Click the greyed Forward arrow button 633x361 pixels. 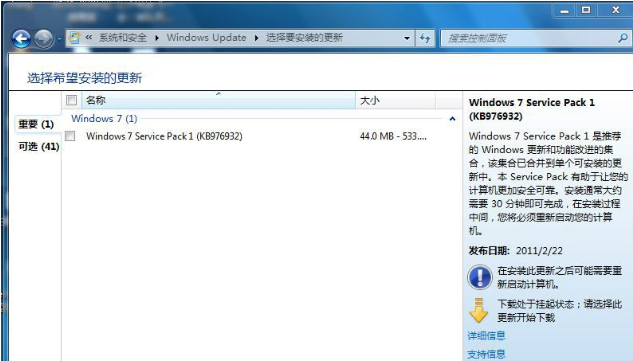(x=44, y=39)
